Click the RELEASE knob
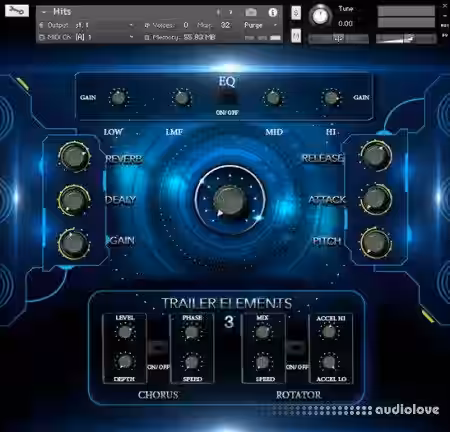Screen dimensions: 450x432 coord(376,156)
